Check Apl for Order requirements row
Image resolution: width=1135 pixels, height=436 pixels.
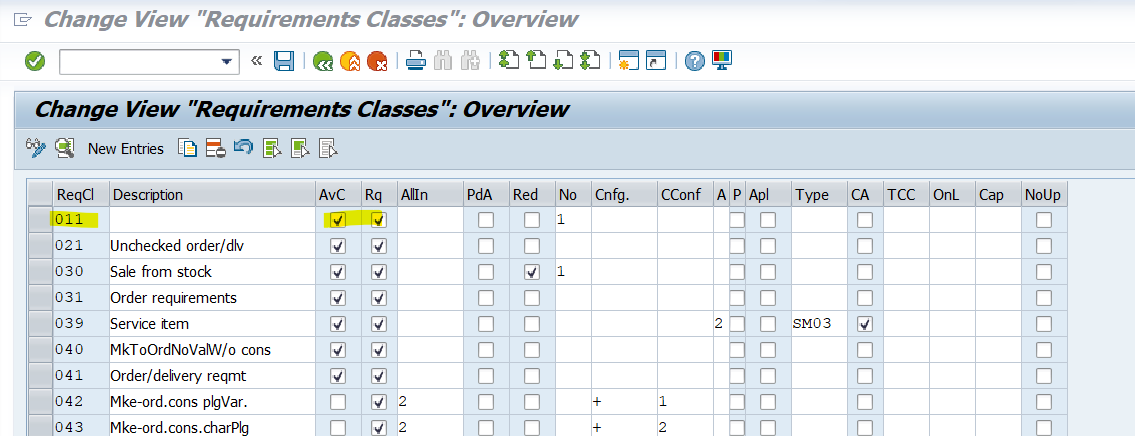point(767,298)
